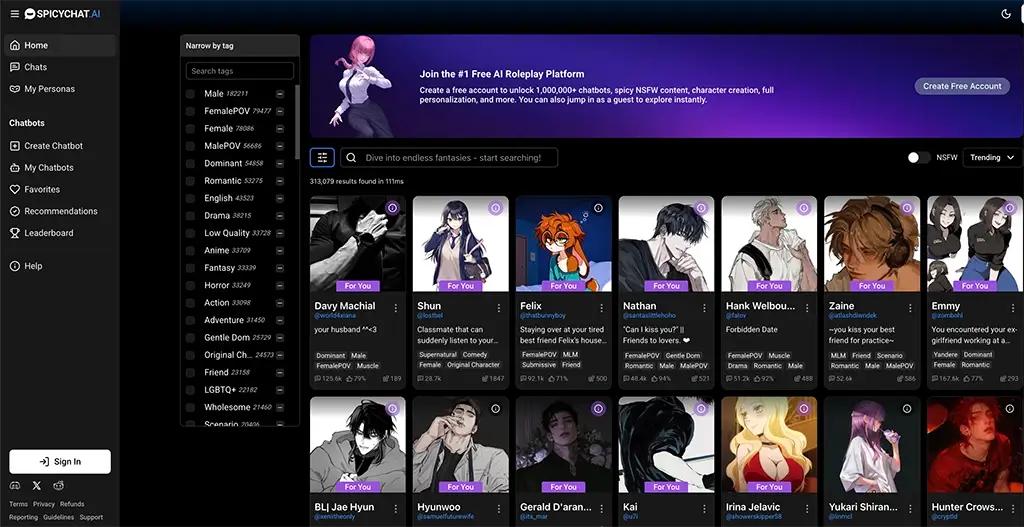Toggle dark mode moon icon
The image size is (1024, 527).
point(1006,14)
